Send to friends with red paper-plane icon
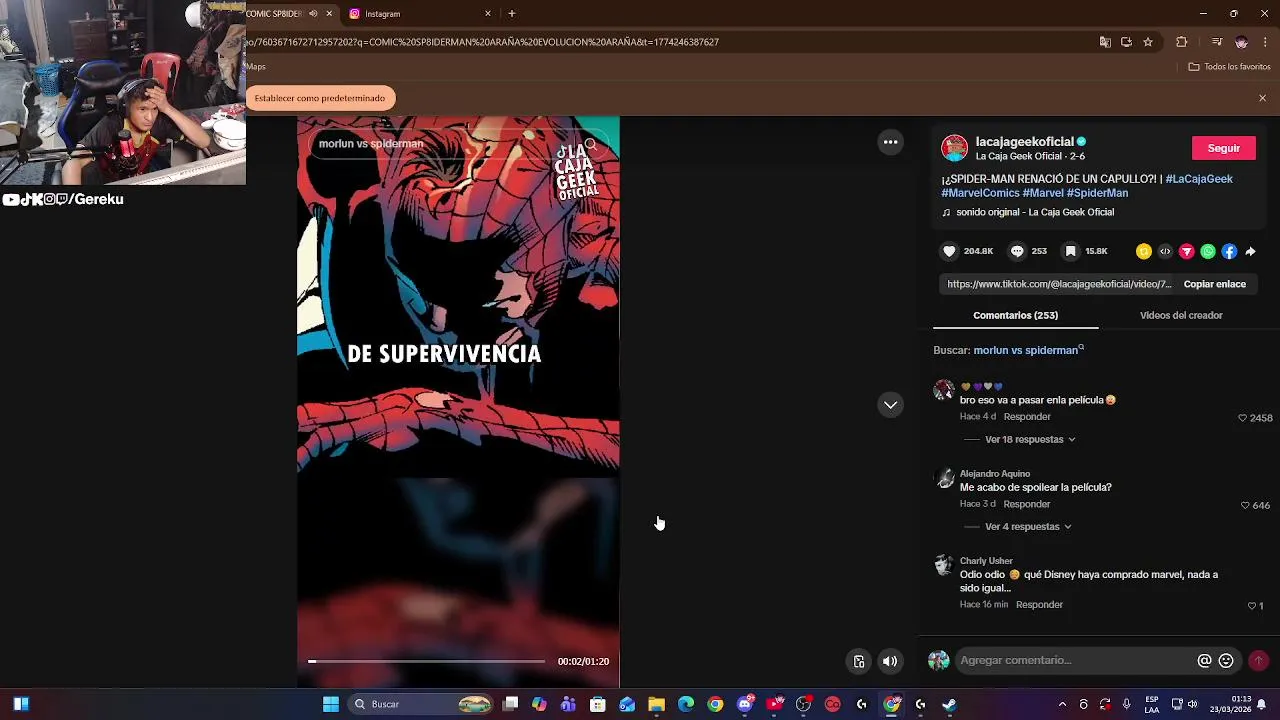1280x720 pixels. click(1186, 252)
